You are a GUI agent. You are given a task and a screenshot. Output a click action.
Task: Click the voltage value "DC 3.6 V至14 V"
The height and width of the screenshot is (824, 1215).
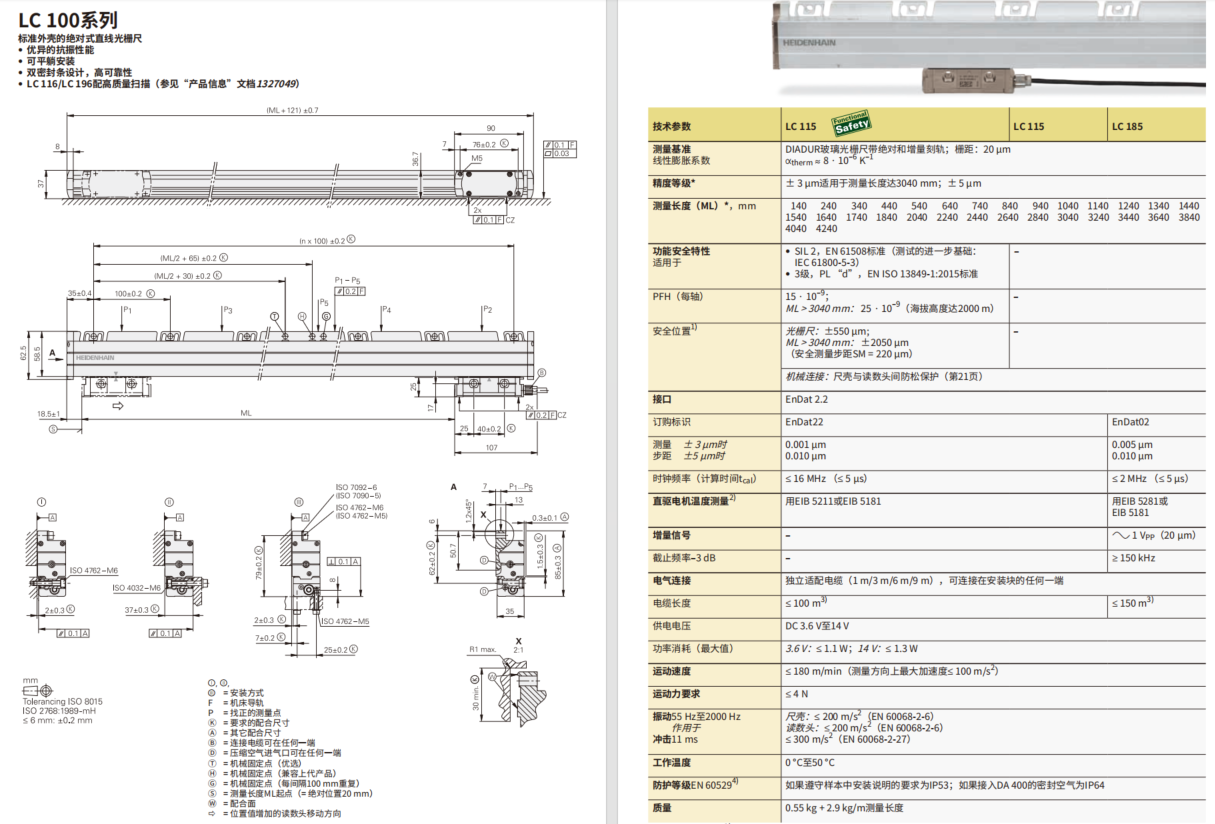(817, 626)
